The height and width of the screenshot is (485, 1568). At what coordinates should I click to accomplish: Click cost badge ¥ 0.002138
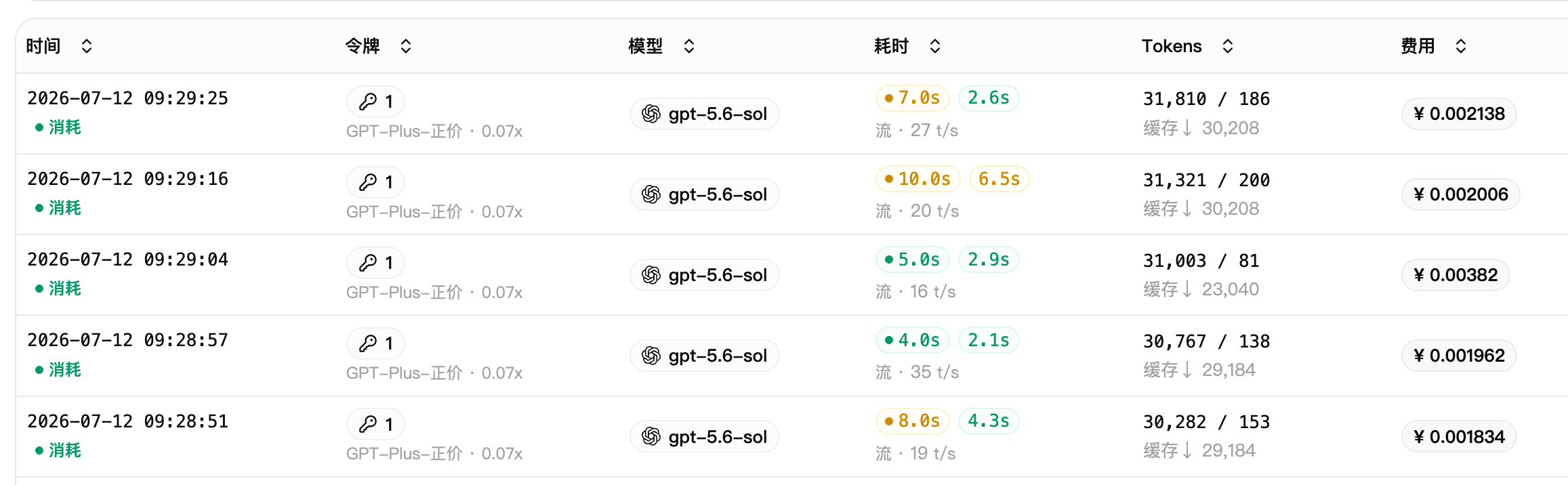[1459, 114]
